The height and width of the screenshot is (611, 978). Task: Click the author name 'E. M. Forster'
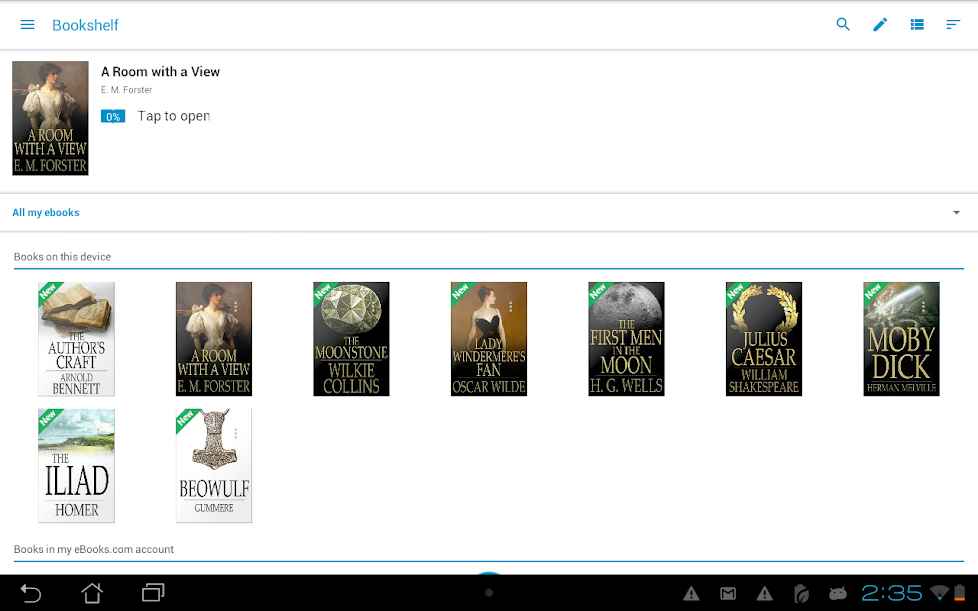(127, 90)
